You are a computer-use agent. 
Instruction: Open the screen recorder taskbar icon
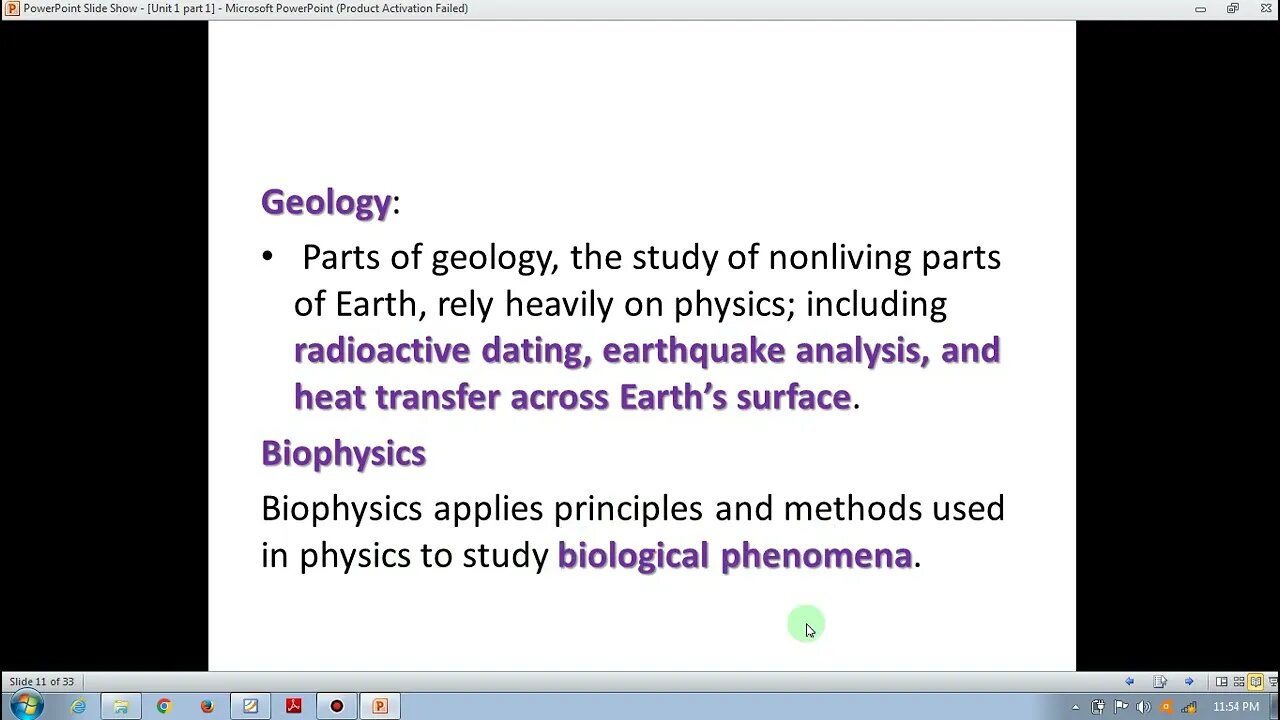[337, 706]
